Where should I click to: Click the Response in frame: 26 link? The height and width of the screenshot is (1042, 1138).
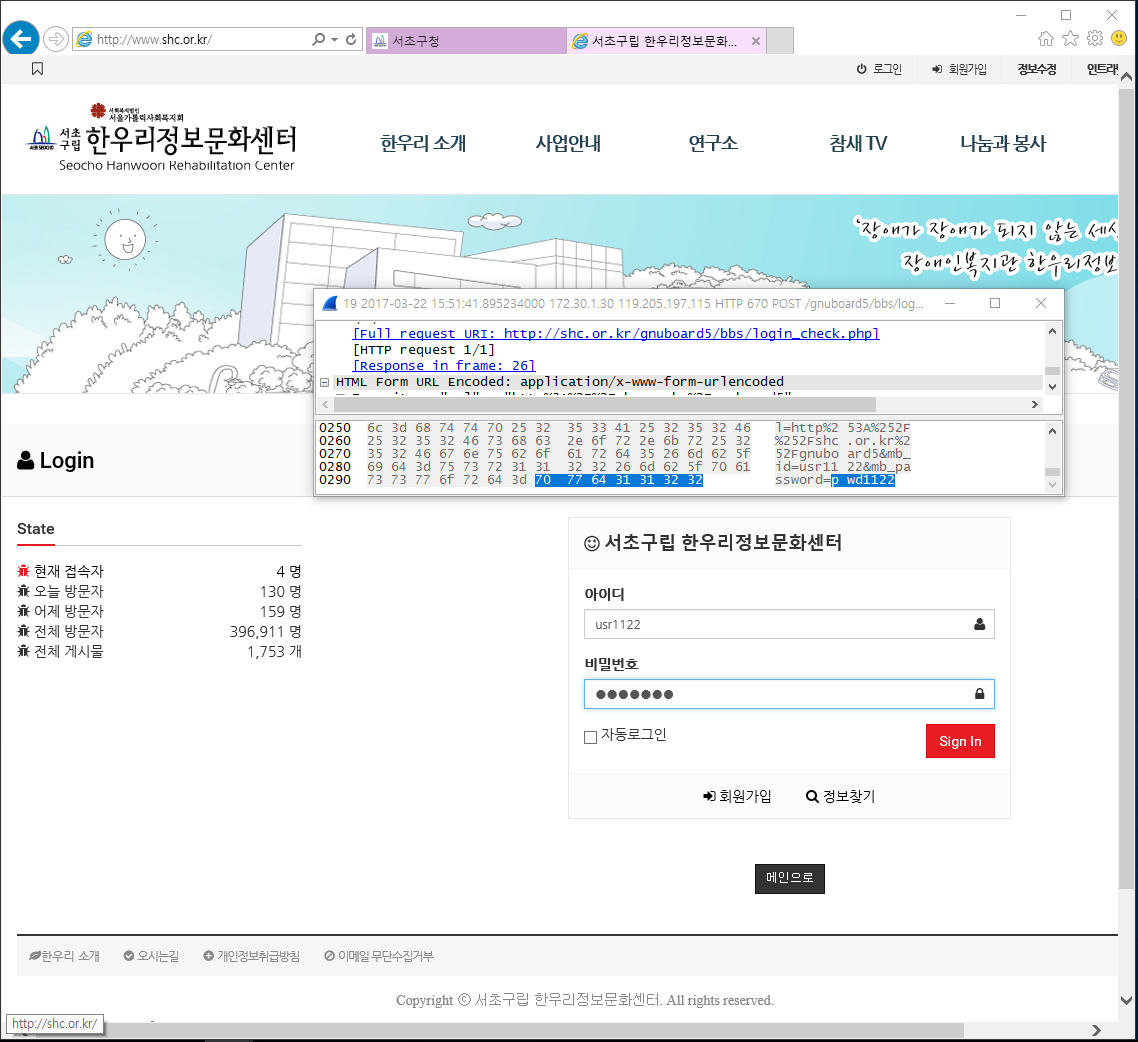tap(444, 366)
